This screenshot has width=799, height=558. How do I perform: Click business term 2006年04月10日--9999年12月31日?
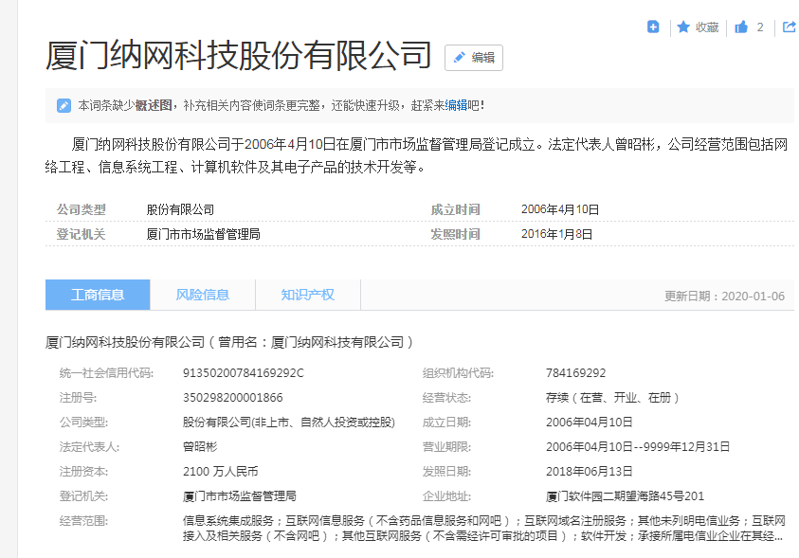(x=638, y=447)
